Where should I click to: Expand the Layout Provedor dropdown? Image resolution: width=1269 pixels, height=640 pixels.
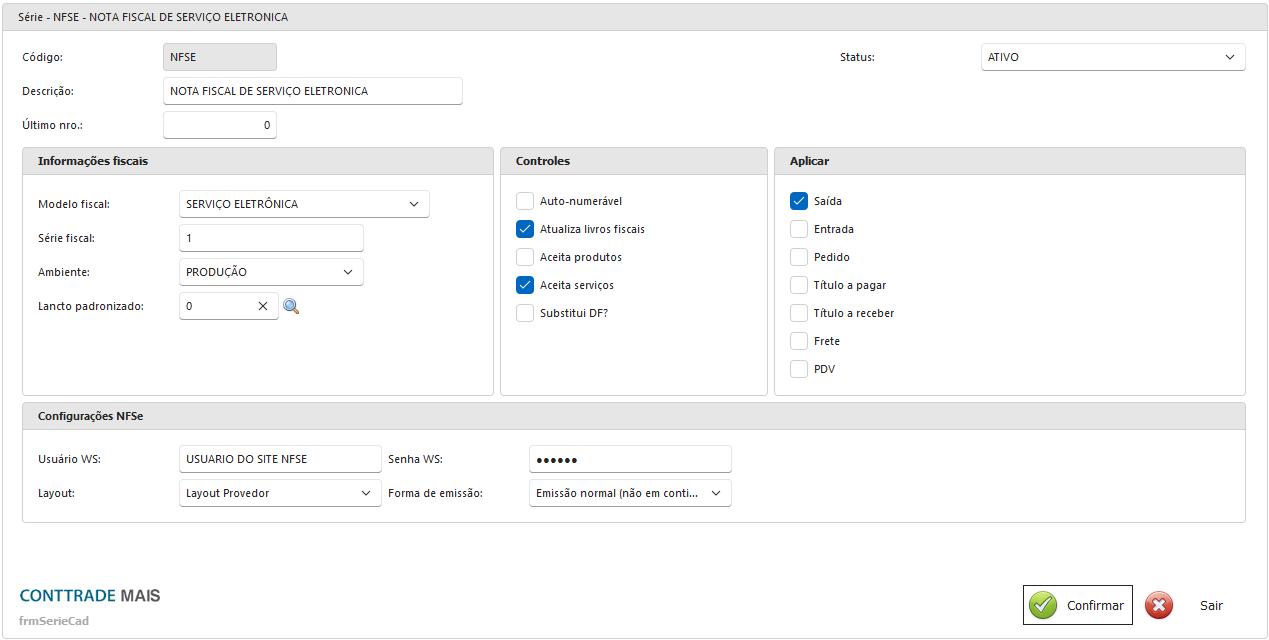[x=280, y=493]
